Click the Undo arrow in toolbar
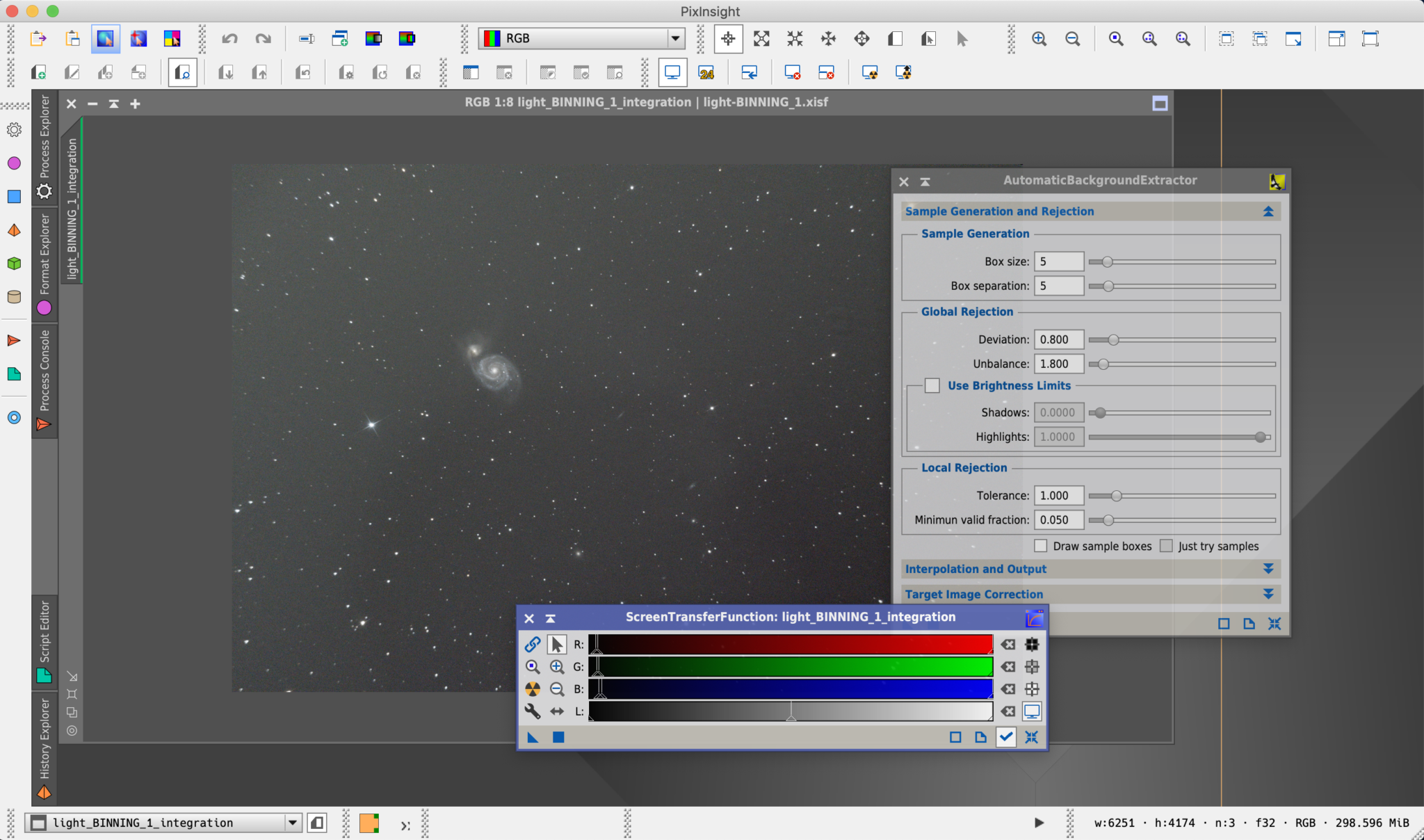Screen dimensions: 1424x840 [x=229, y=39]
